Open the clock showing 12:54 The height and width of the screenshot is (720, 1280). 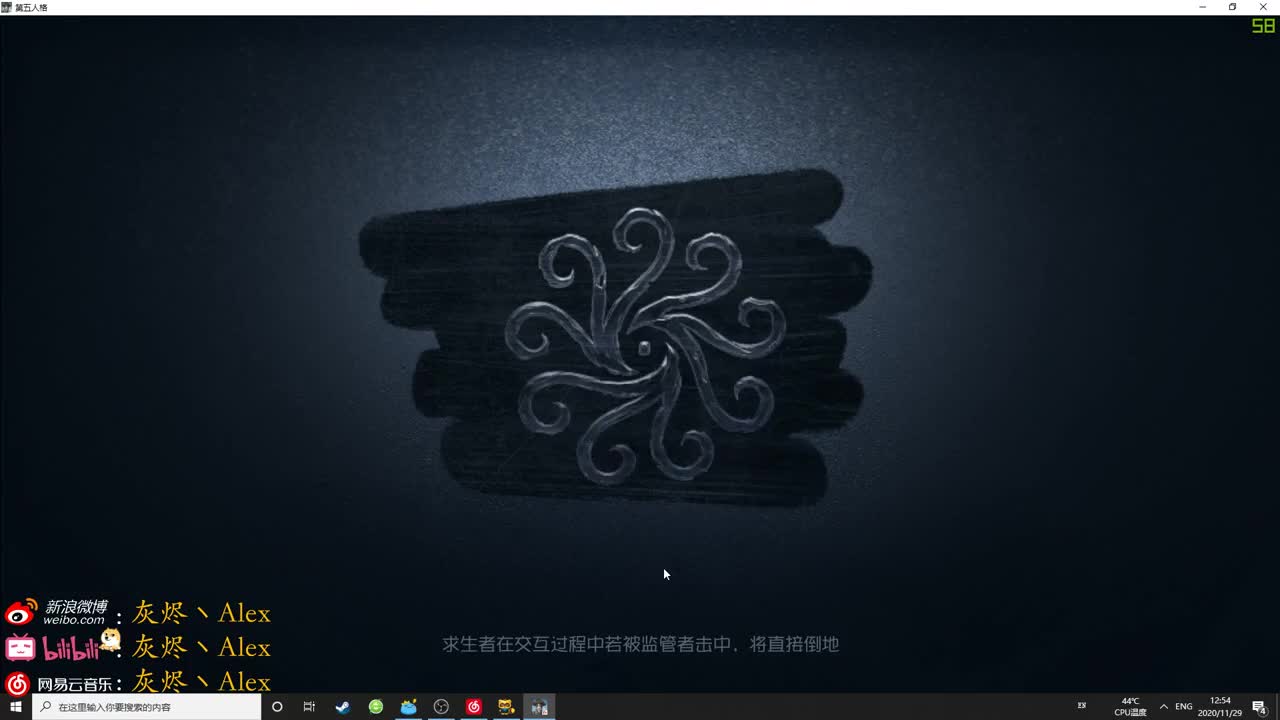coord(1221,707)
